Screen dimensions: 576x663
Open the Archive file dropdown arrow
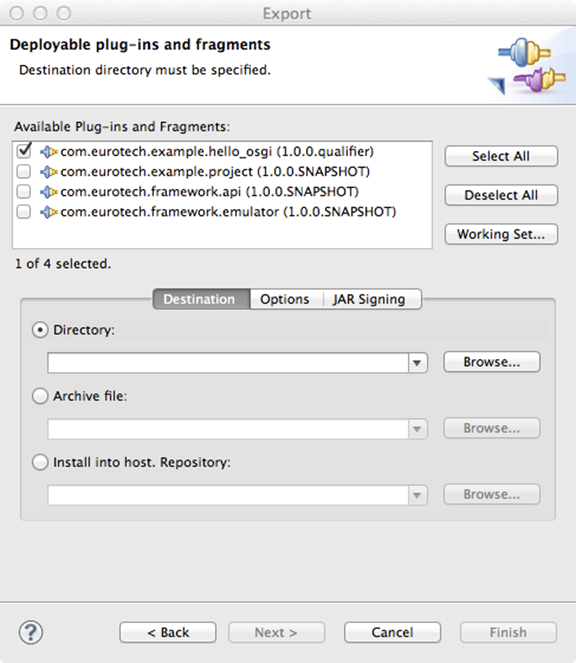[x=417, y=429]
